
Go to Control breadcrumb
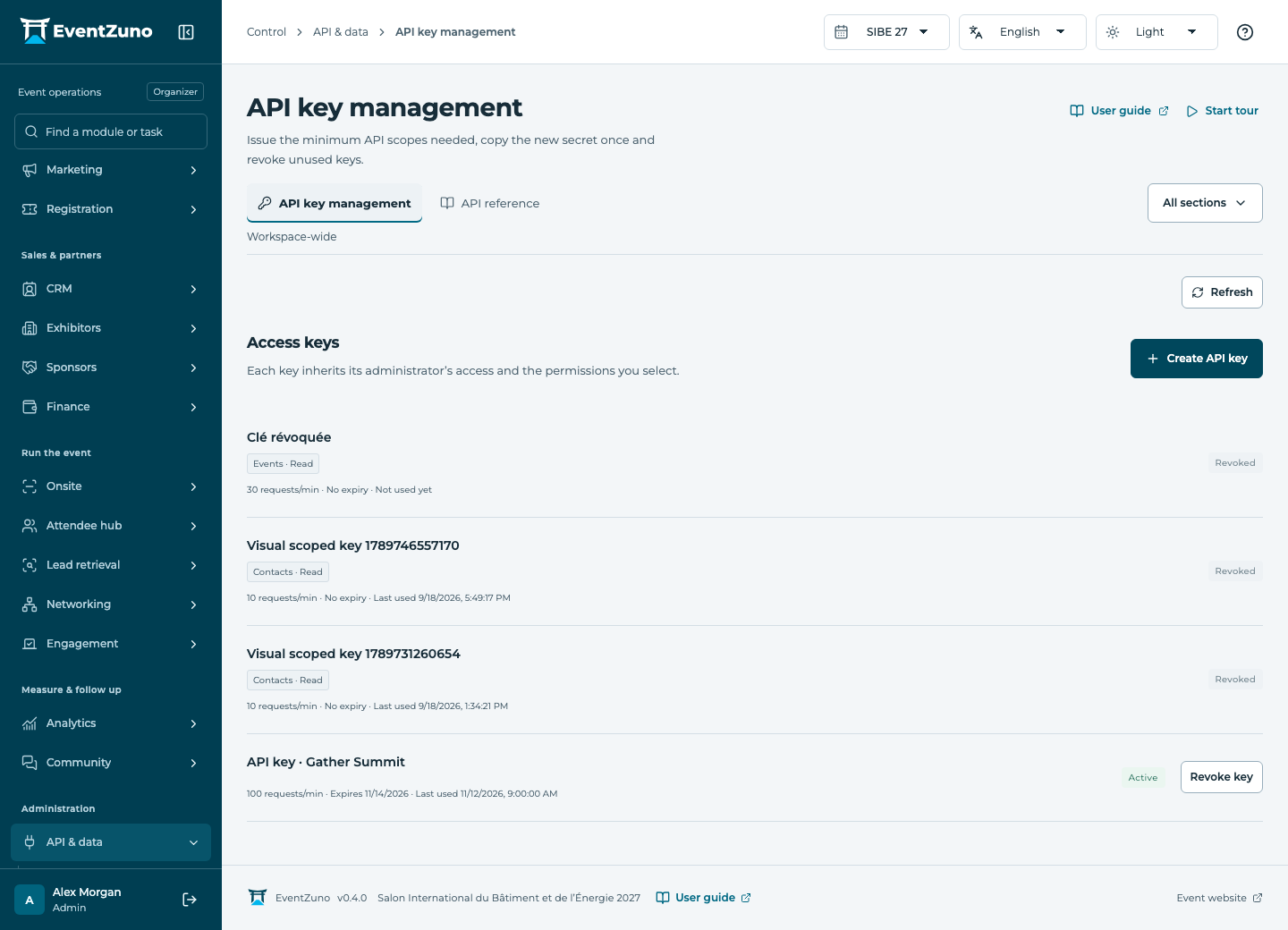pyautogui.click(x=267, y=32)
